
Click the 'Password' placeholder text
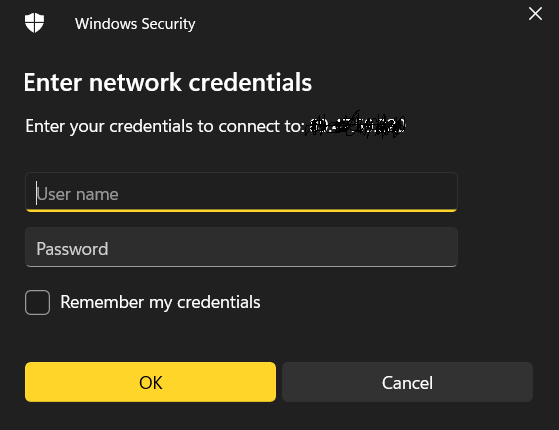[x=72, y=249]
